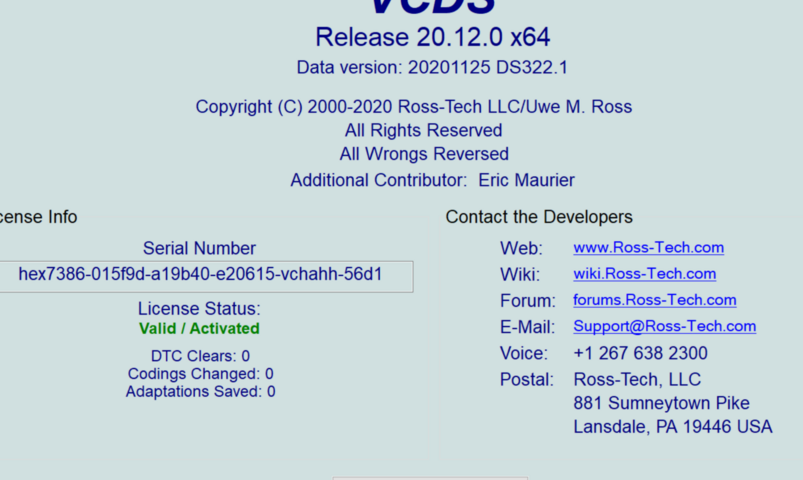Viewport: 803px width, 480px height.
Task: Open the wiki.Ross-Tech.com link
Action: 644,274
